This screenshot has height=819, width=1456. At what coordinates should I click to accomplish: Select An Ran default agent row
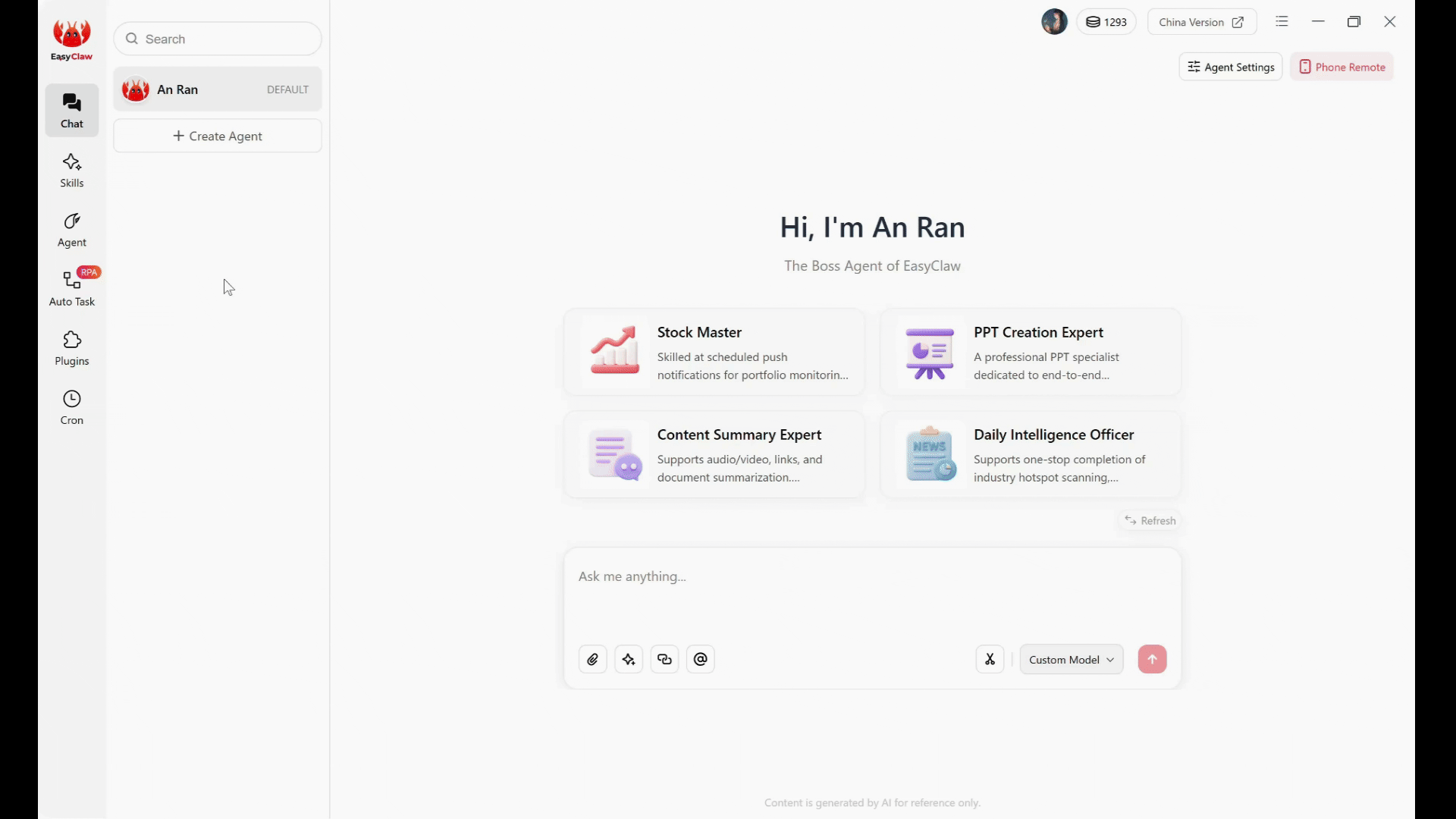pos(218,89)
